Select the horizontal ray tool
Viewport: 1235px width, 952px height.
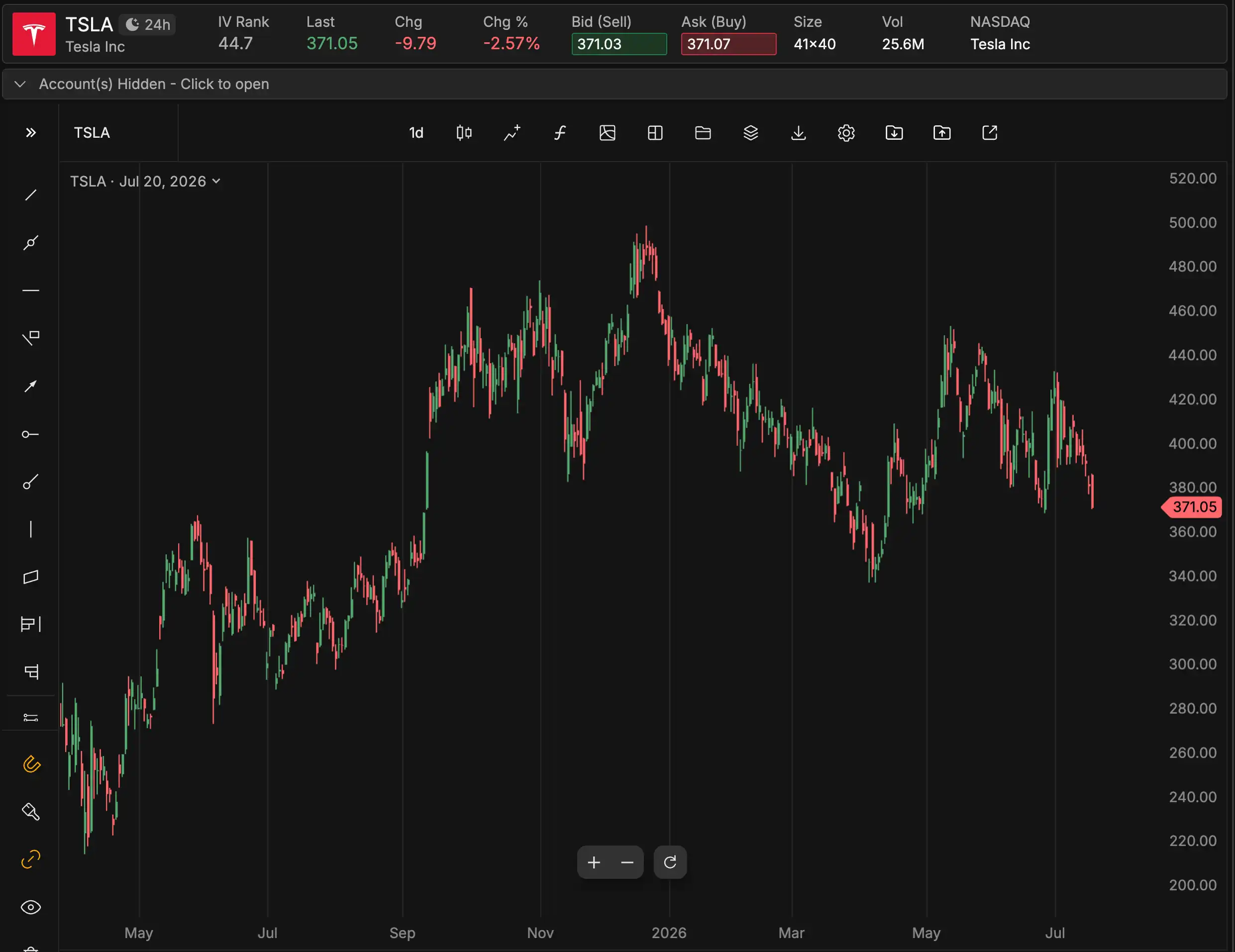tap(30, 434)
